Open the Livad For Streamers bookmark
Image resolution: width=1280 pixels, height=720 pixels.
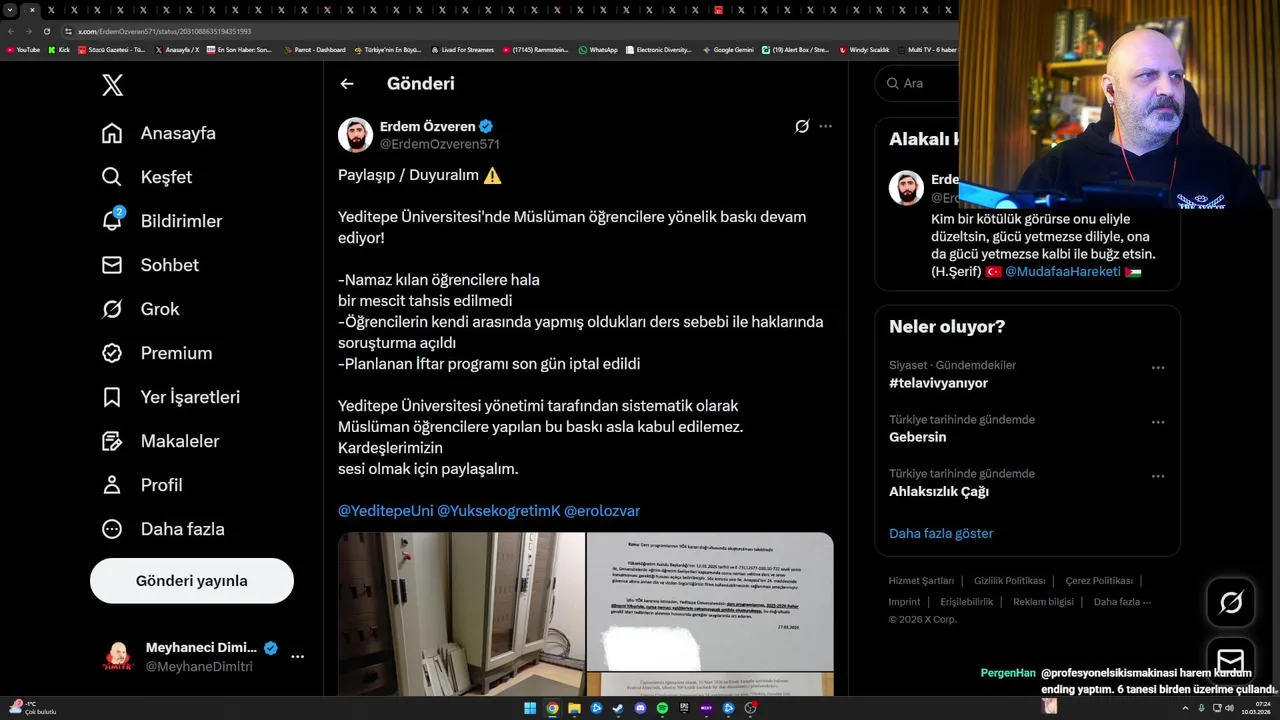point(462,49)
